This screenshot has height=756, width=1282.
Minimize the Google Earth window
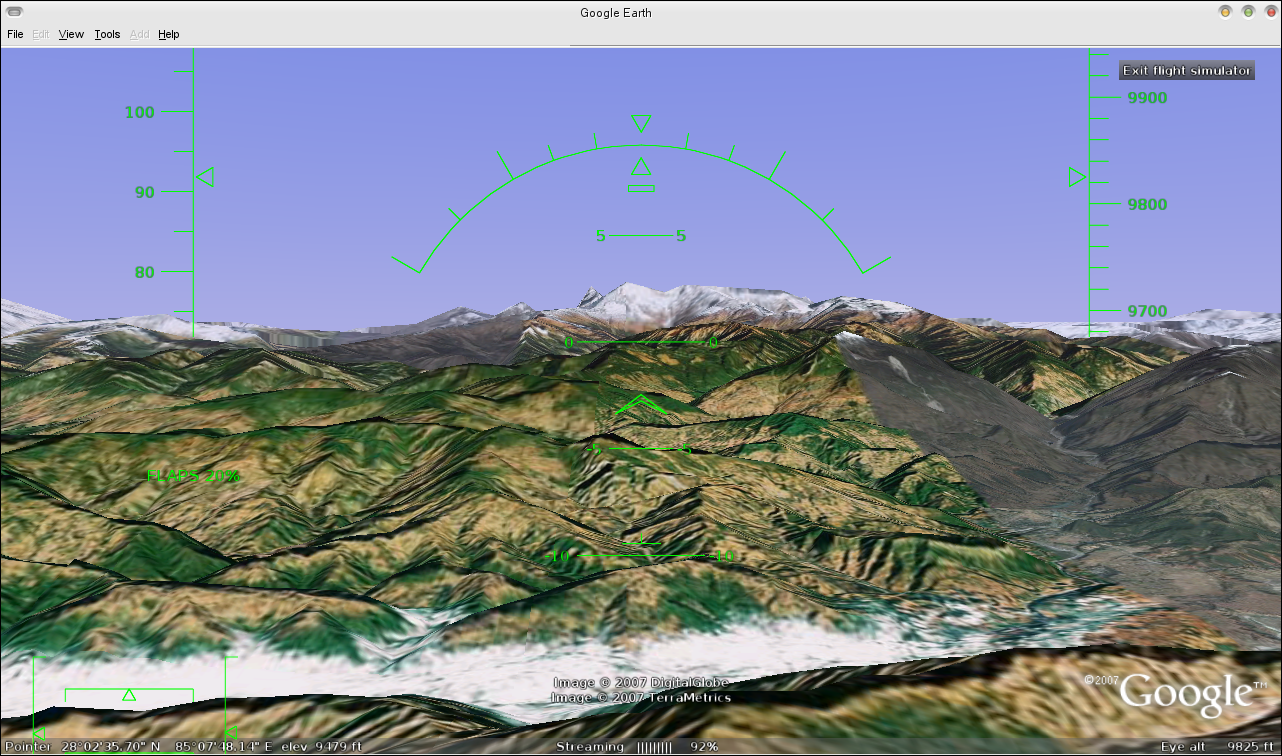pyautogui.click(x=1225, y=12)
